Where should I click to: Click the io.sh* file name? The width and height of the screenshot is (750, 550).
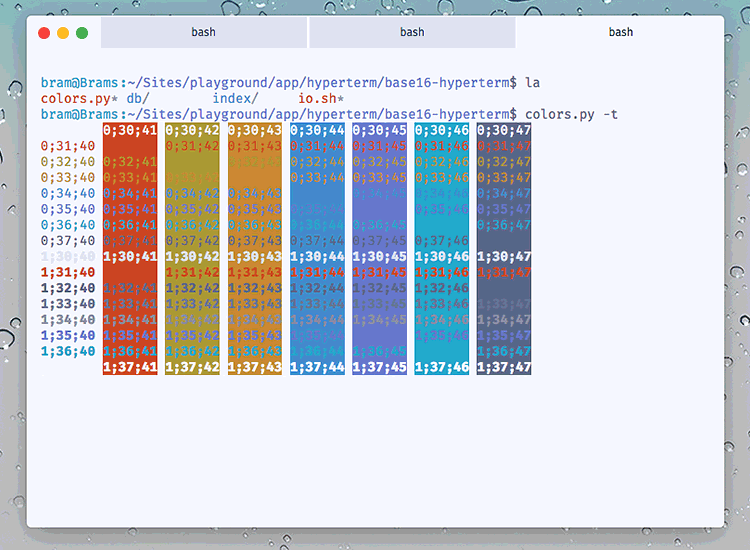point(321,99)
